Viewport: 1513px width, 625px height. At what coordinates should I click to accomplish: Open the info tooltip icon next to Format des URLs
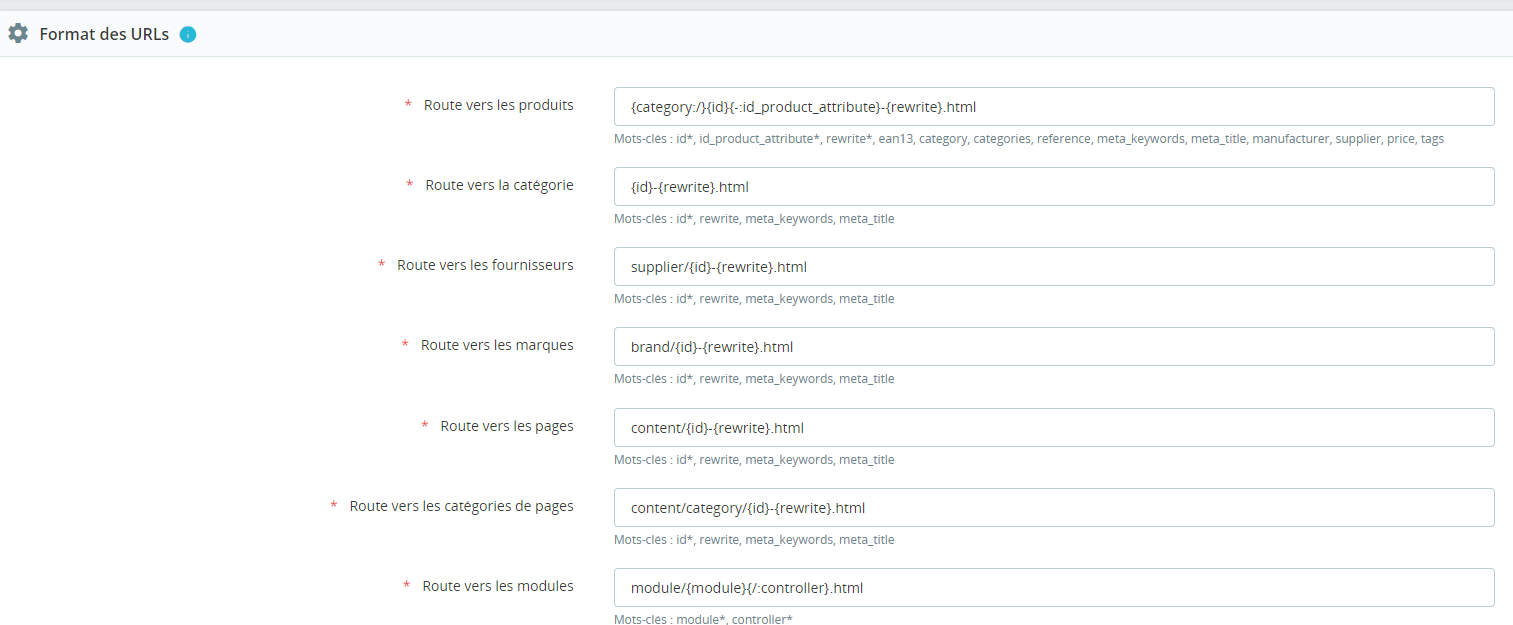pyautogui.click(x=188, y=35)
